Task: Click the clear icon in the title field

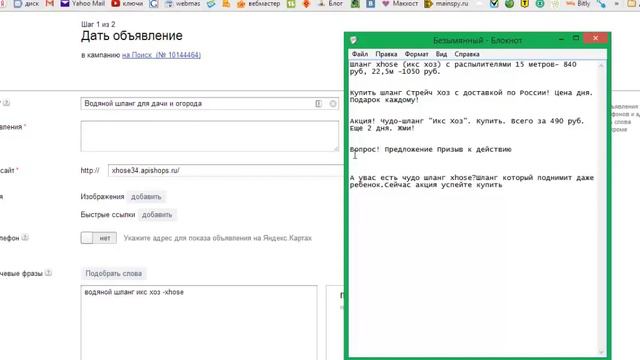Action: pyautogui.click(x=333, y=104)
